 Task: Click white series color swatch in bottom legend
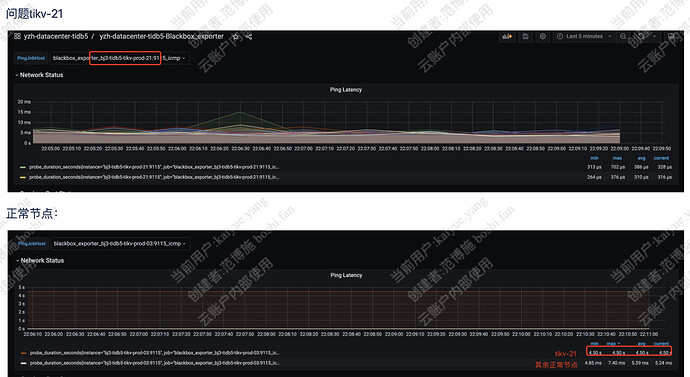[24, 363]
